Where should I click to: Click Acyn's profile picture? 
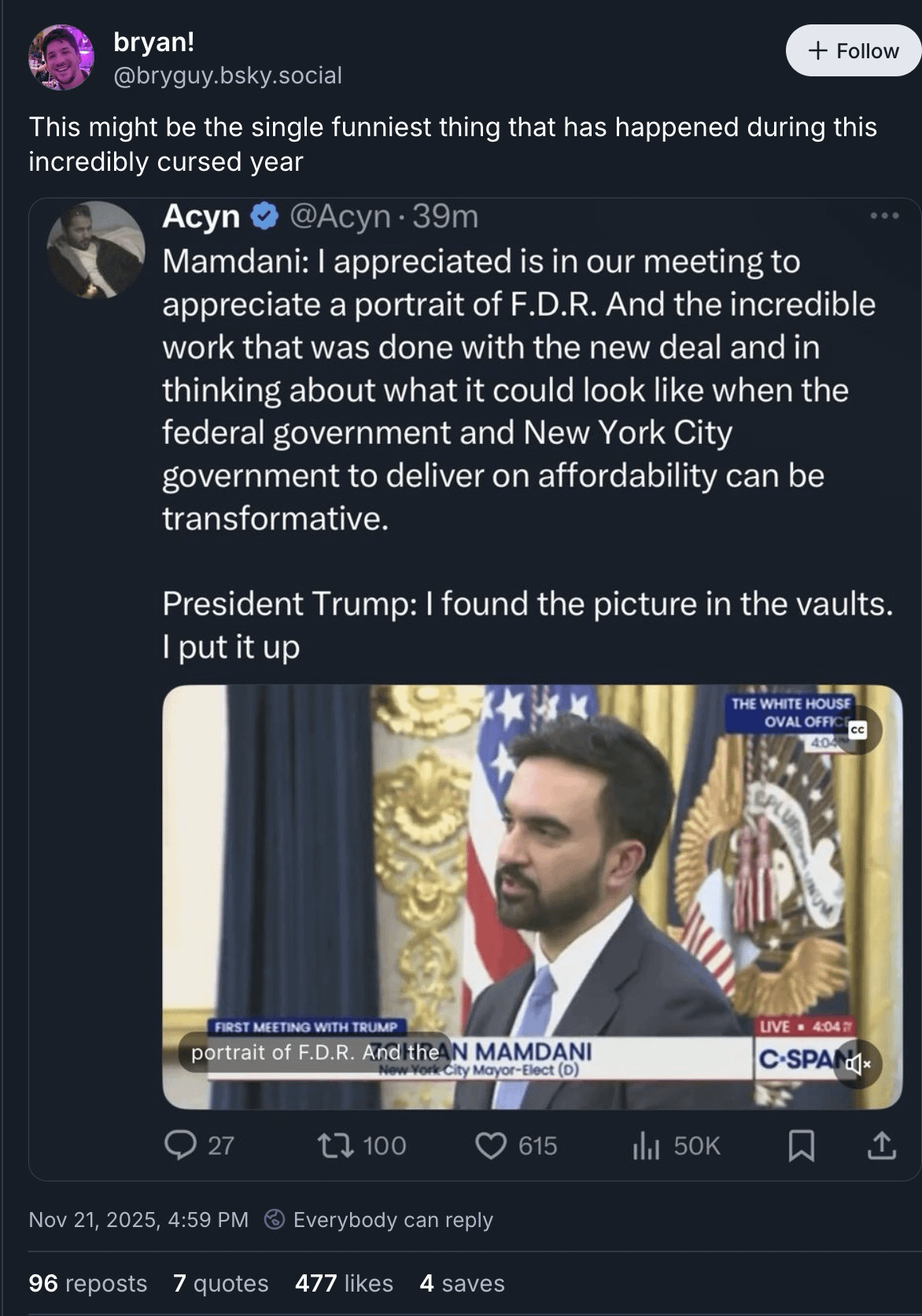(x=96, y=250)
